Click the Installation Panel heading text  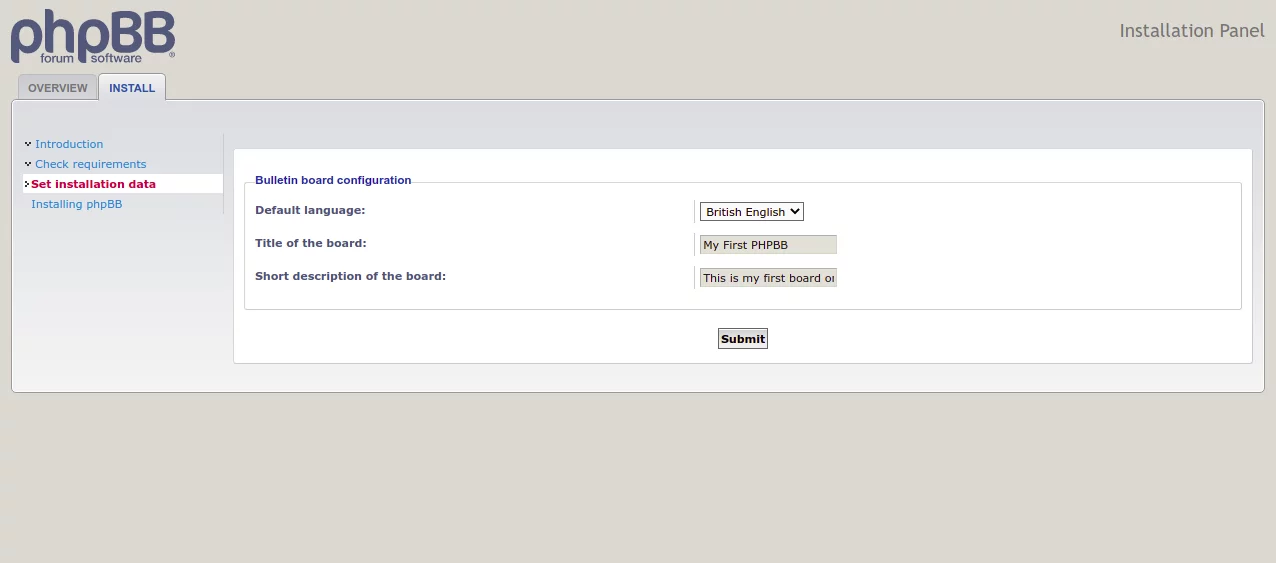1192,31
